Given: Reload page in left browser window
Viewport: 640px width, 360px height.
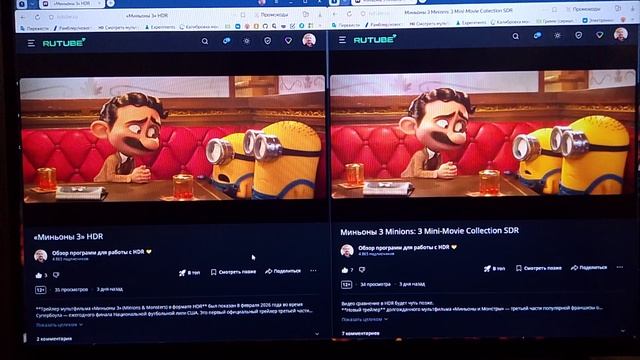Looking at the screenshot, I should click(x=37, y=17).
